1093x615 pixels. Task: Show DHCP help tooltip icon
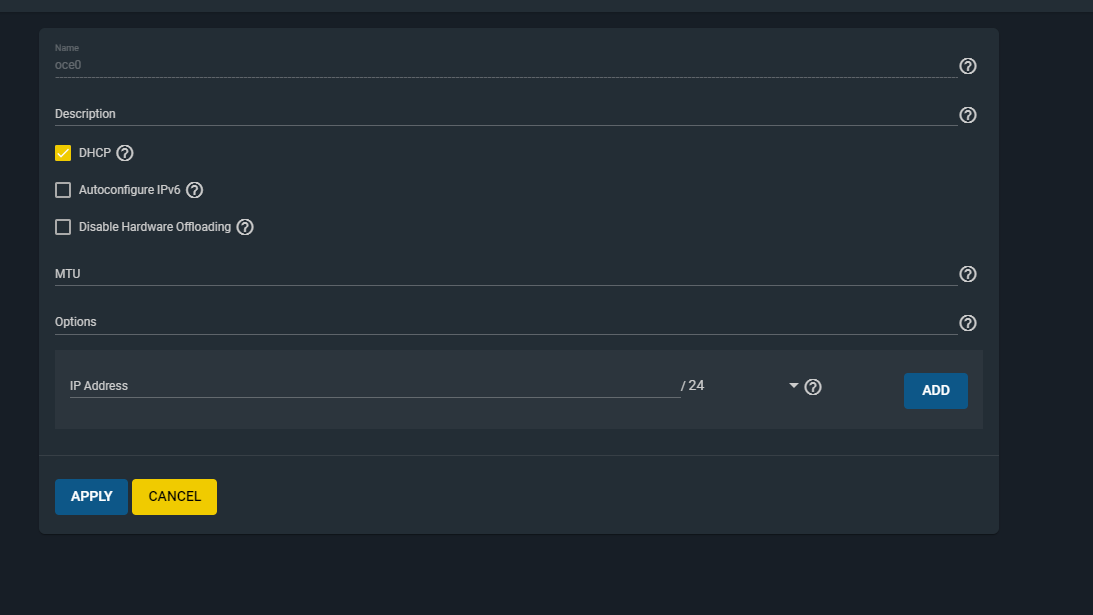[x=125, y=153]
